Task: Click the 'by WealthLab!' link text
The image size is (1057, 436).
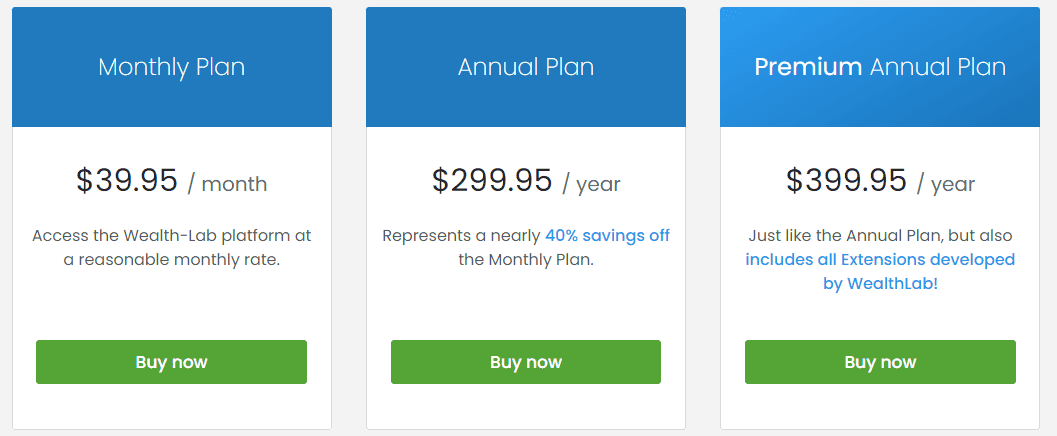Action: pyautogui.click(x=880, y=283)
